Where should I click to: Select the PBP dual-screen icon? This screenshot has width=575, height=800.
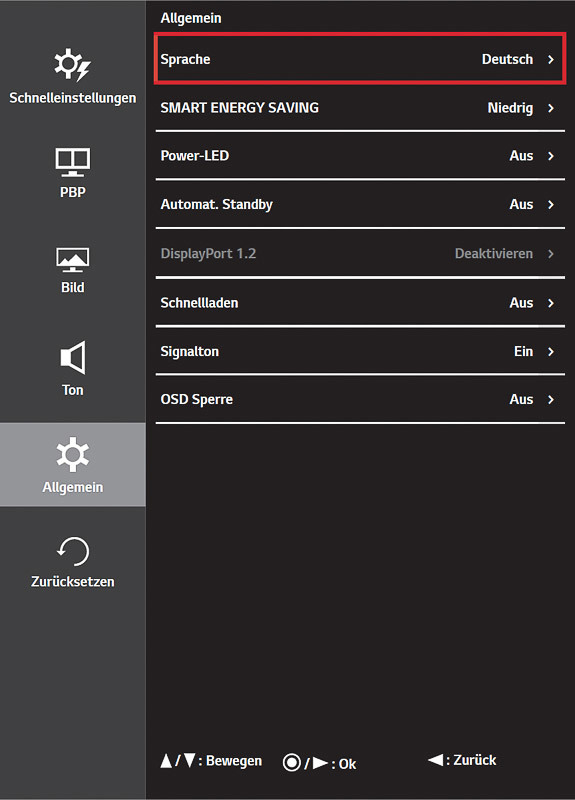(x=72, y=162)
